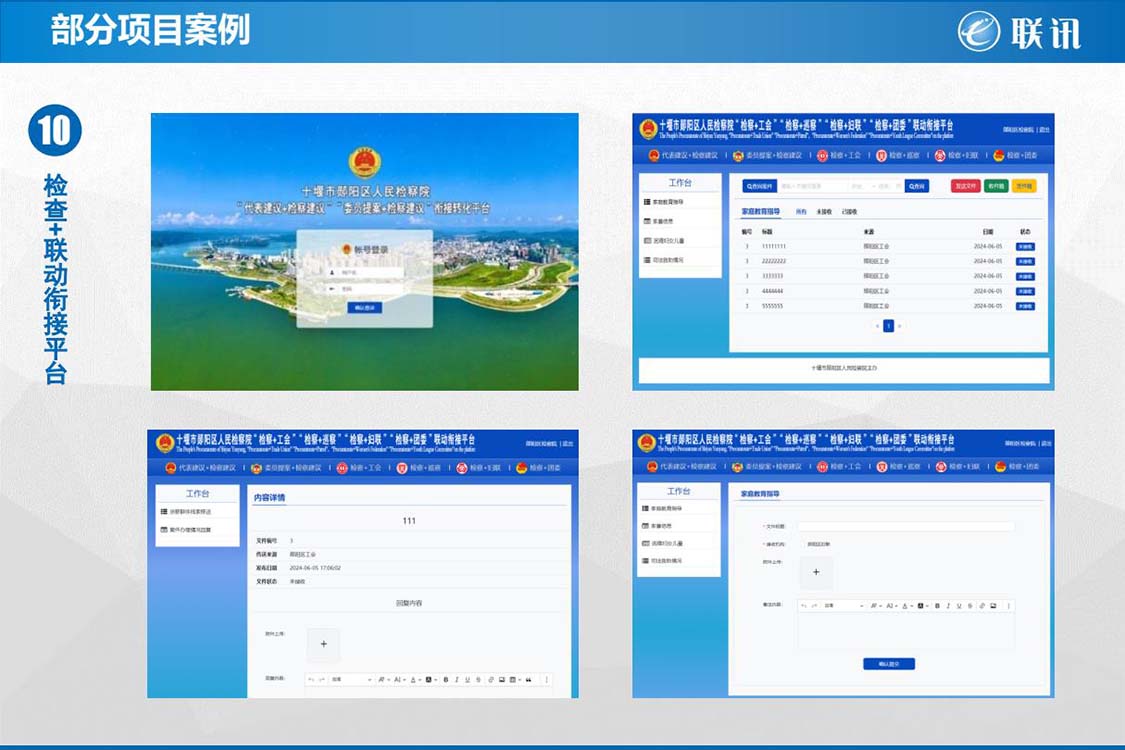Image resolution: width=1125 pixels, height=750 pixels.
Task: Click the attachment upload plus box in 内容详情 screenshot
Action: point(324,644)
